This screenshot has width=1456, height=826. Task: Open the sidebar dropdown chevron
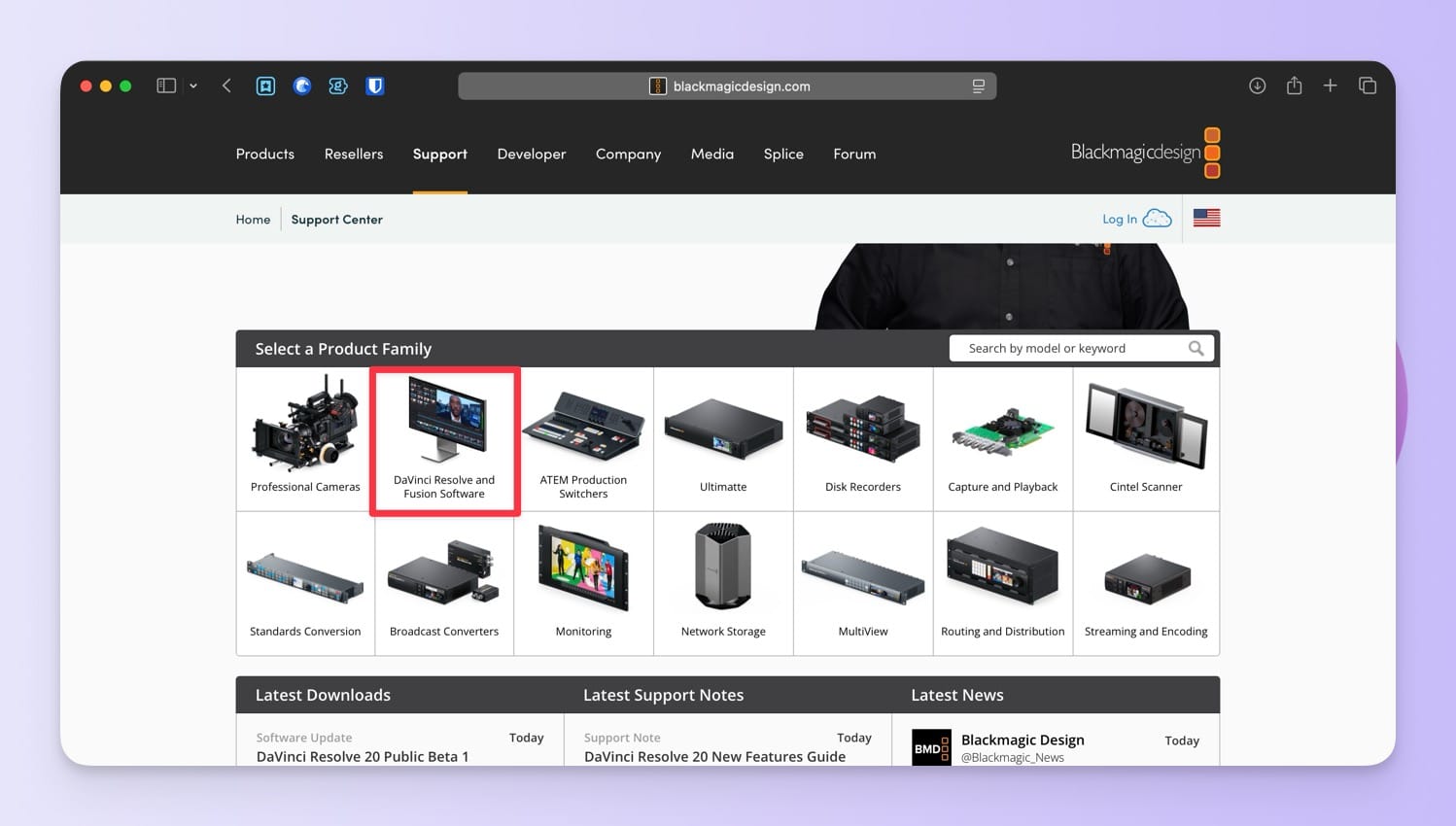(x=193, y=86)
